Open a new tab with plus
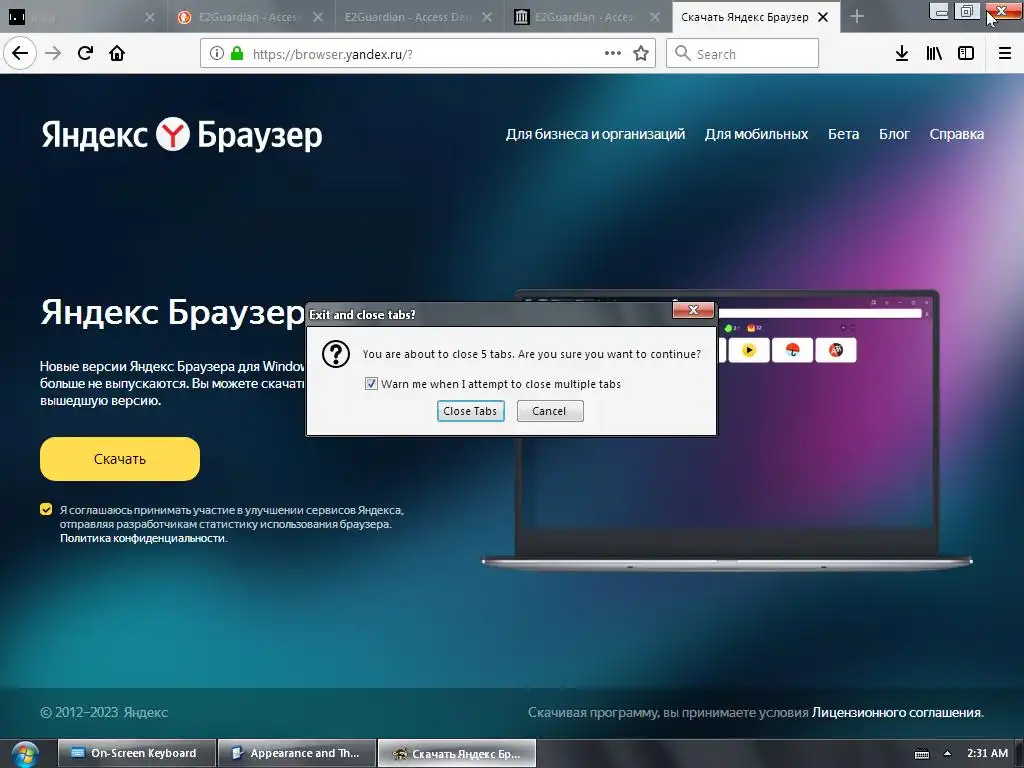This screenshot has width=1024, height=768. [x=857, y=17]
